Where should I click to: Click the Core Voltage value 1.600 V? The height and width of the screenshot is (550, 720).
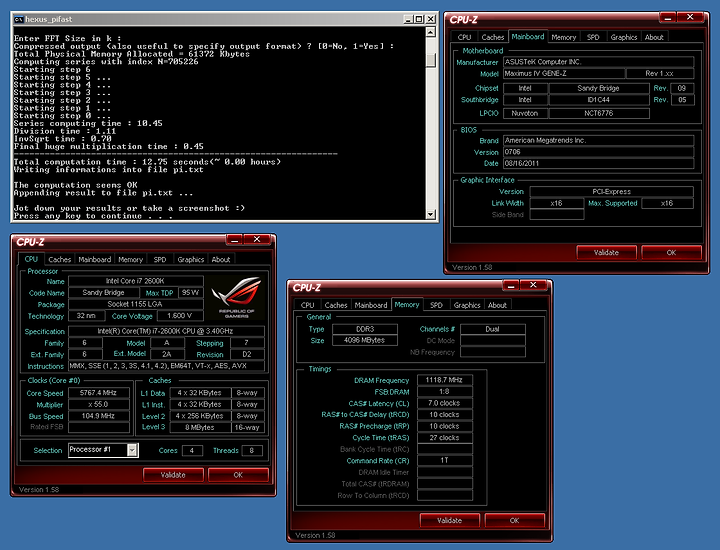pyautogui.click(x=179, y=316)
